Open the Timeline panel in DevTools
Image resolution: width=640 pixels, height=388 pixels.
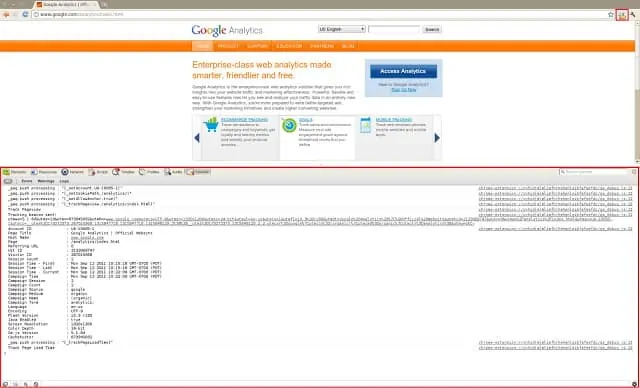124,172
